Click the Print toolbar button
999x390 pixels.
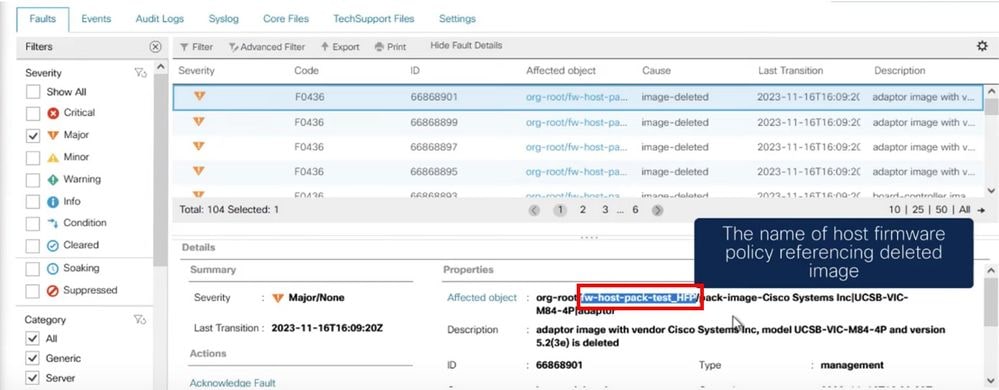click(390, 47)
